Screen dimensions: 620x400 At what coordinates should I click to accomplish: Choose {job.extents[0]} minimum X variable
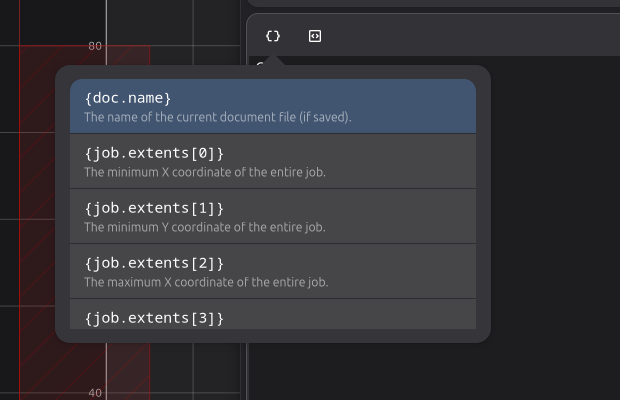(273, 161)
